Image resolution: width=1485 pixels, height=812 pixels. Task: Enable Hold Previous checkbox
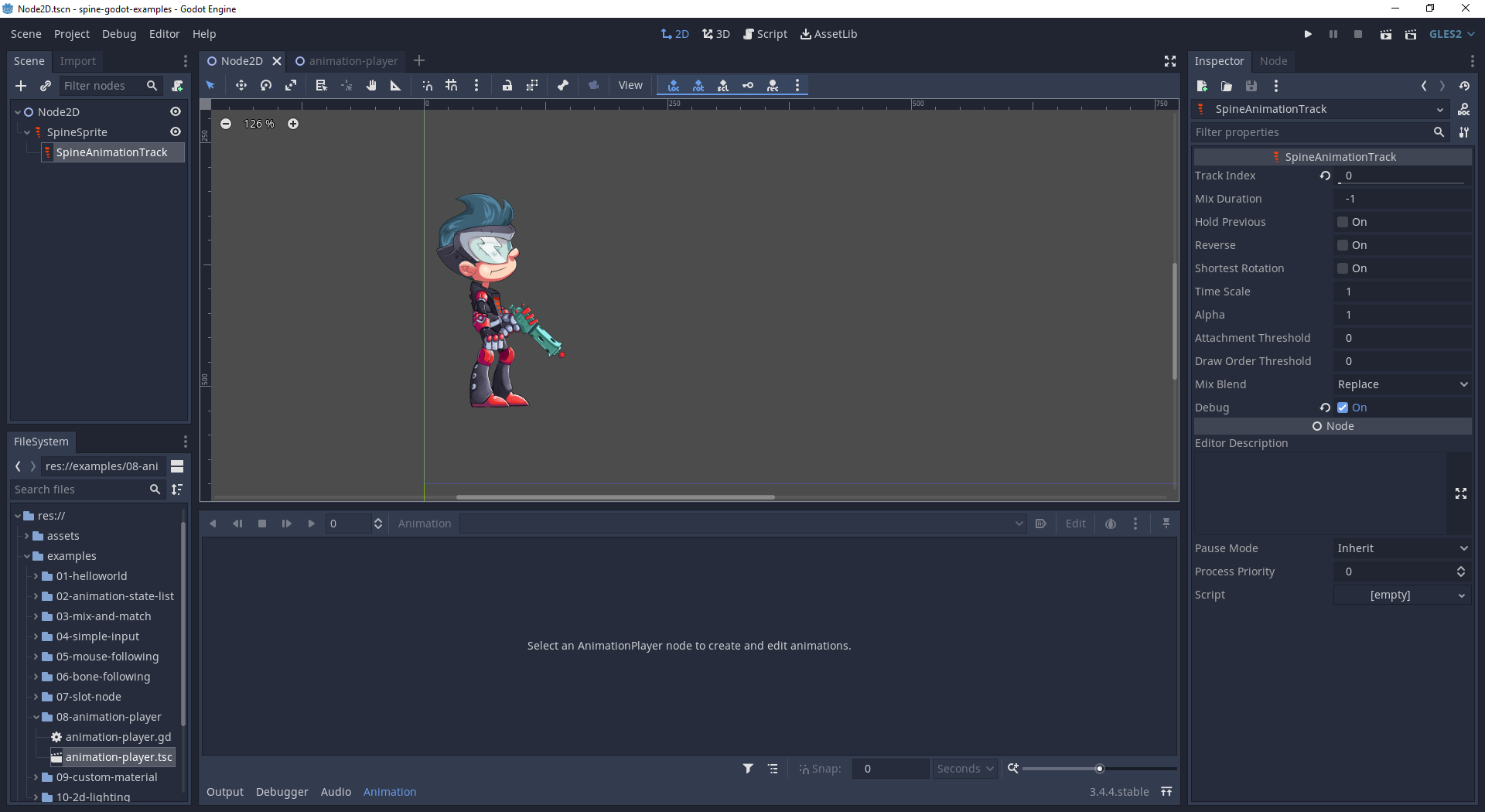tap(1343, 222)
